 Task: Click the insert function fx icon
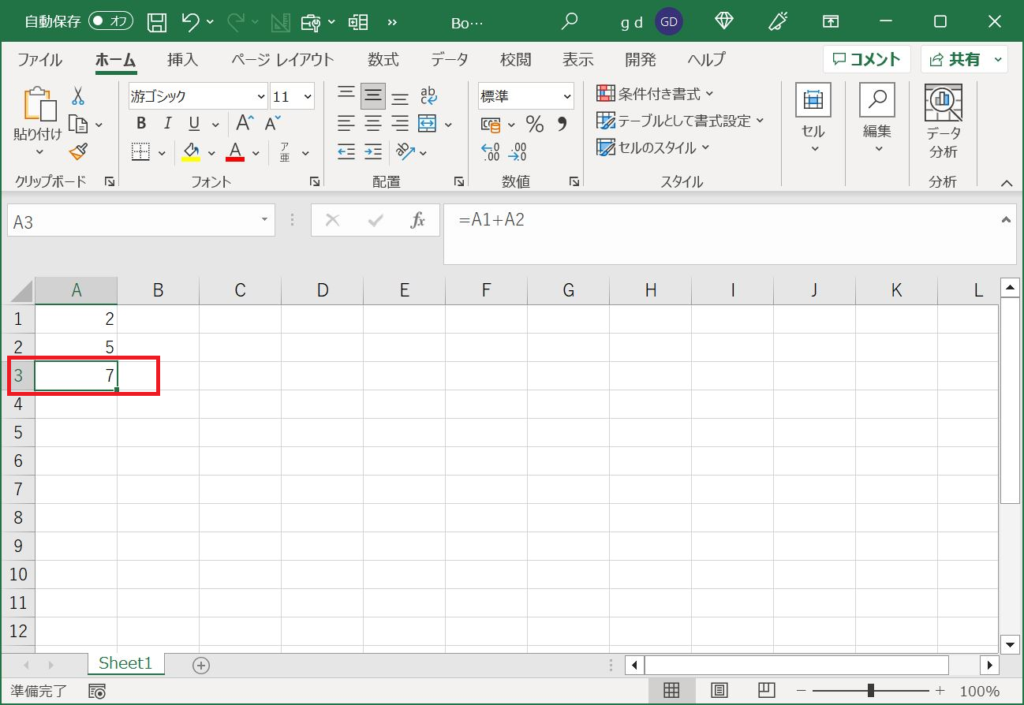click(x=418, y=221)
